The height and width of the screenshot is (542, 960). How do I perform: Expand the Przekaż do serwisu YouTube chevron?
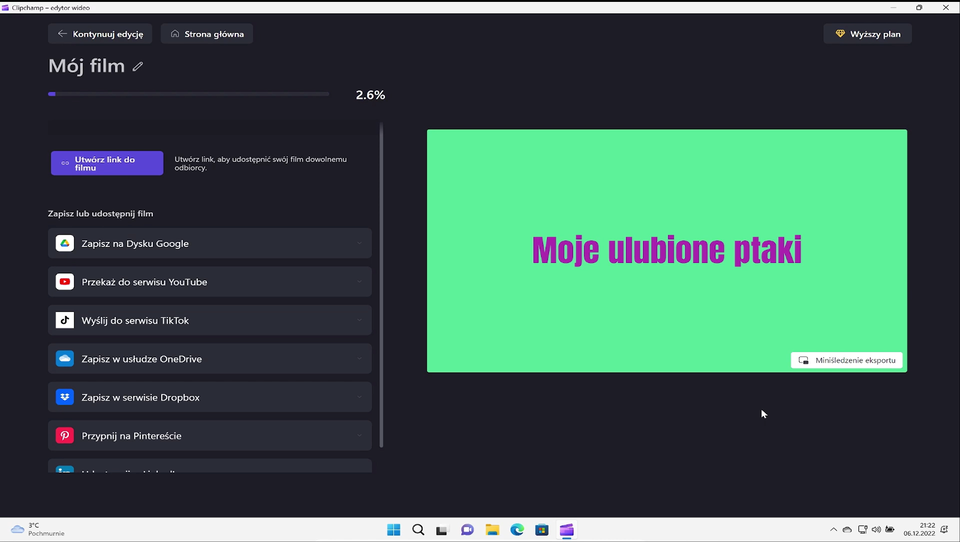coord(359,282)
